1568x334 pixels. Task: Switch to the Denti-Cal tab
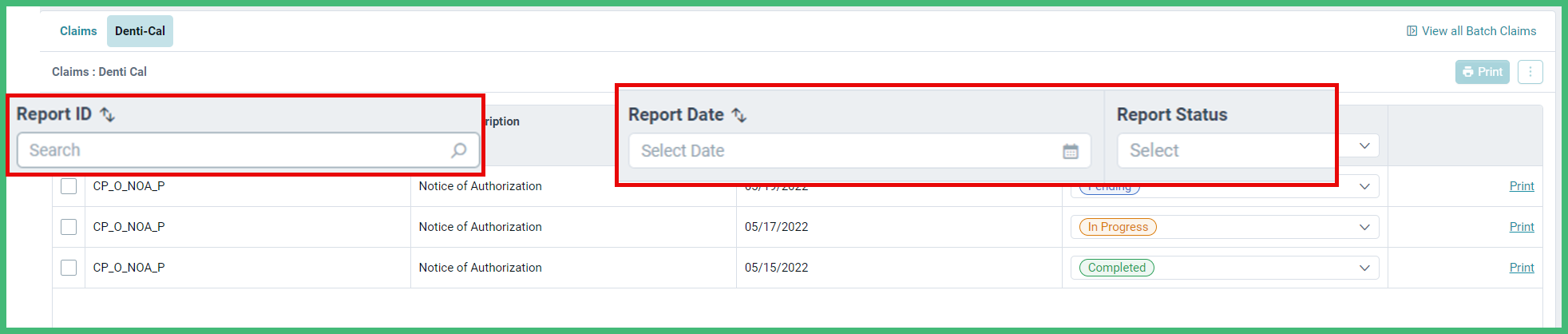pos(140,31)
